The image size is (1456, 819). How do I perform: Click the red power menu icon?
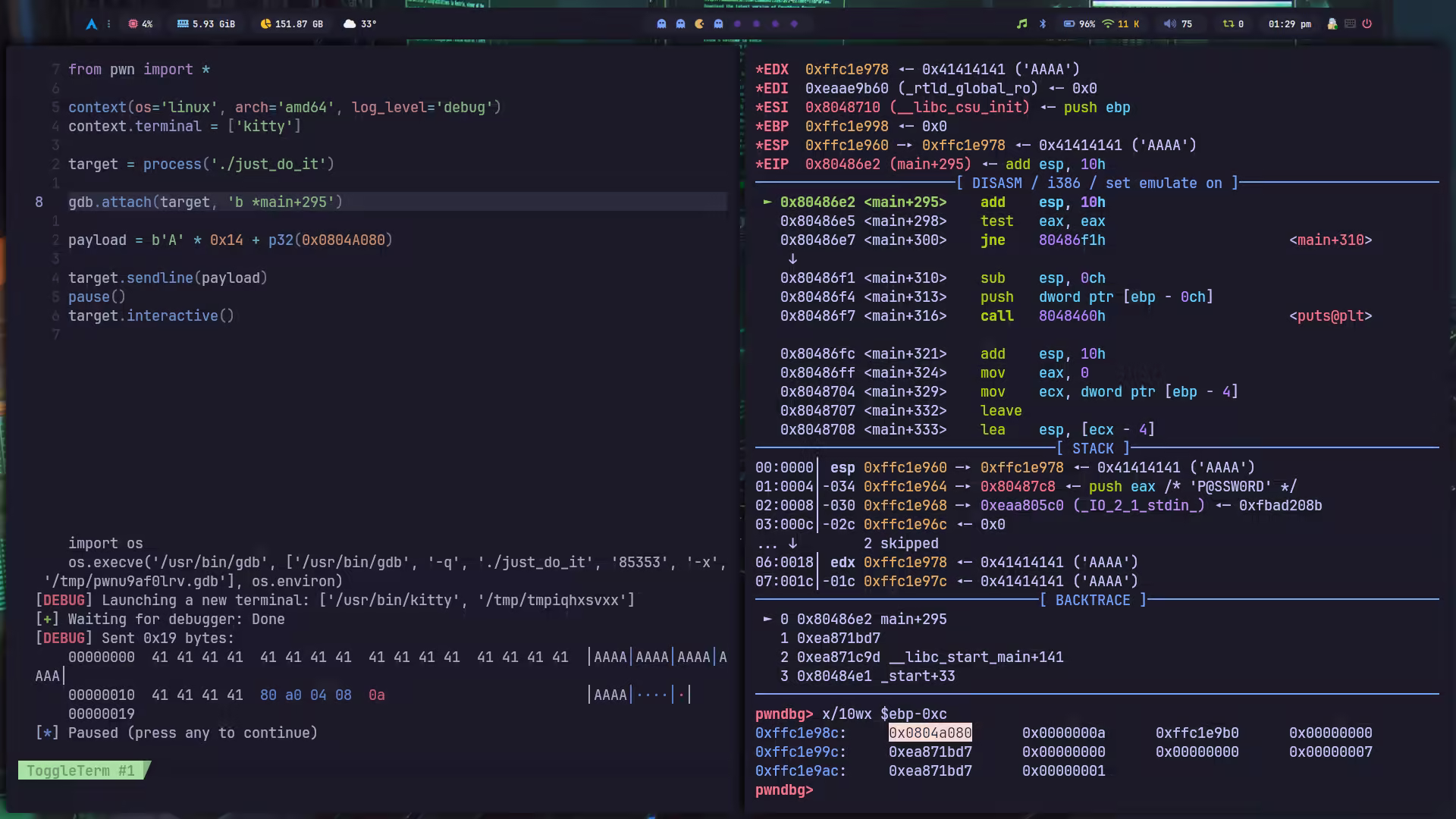1367,24
